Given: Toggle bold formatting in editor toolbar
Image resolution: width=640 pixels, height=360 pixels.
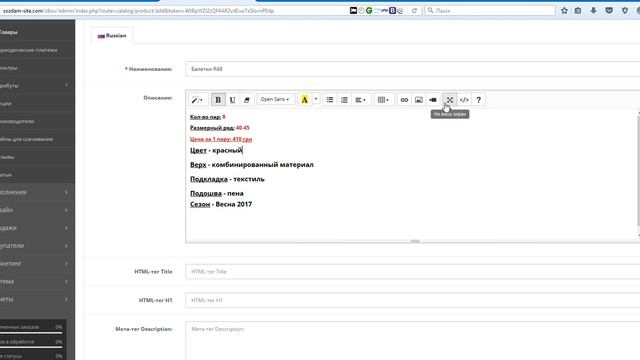Looking at the screenshot, I should (x=218, y=100).
